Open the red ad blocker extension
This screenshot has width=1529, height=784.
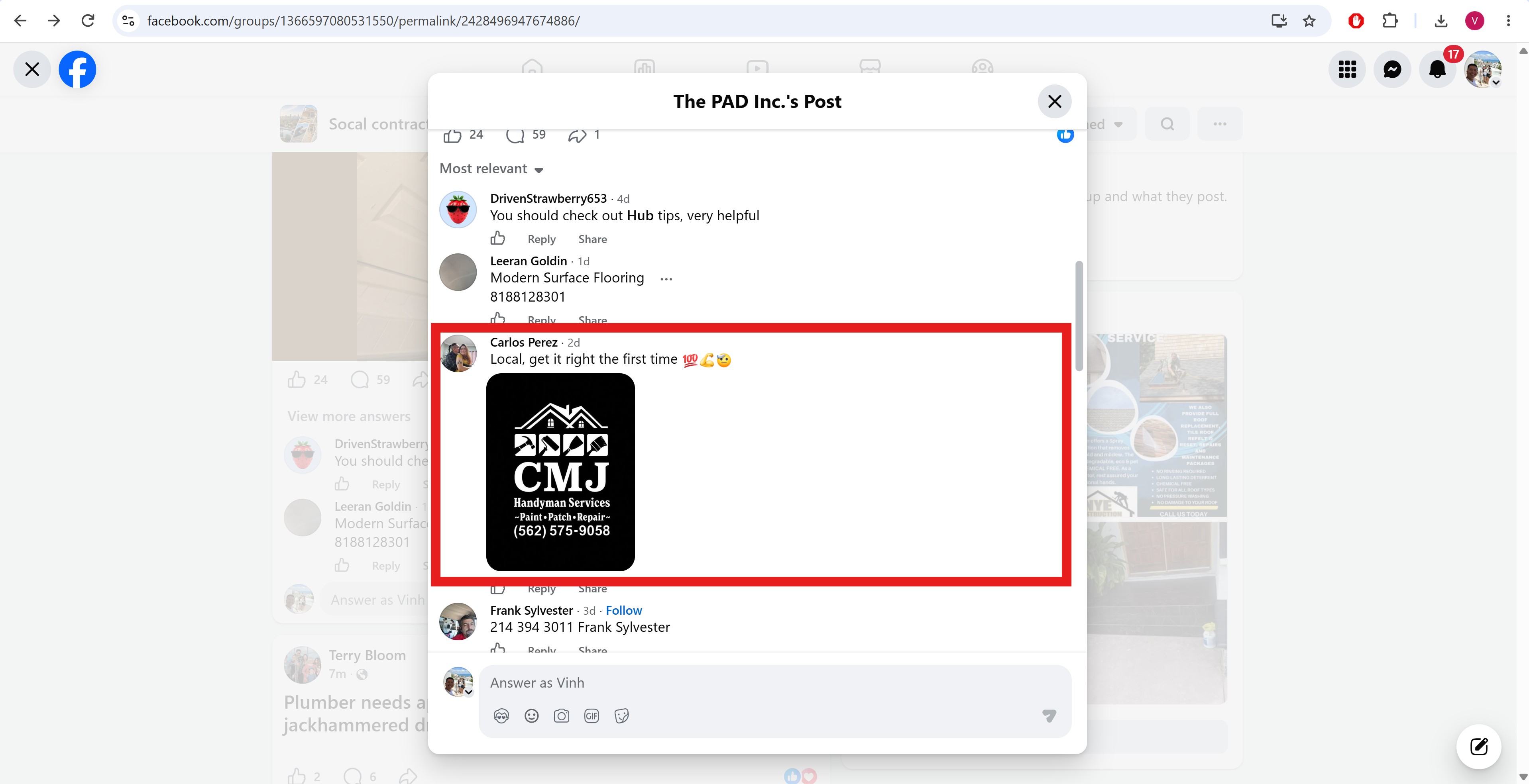pos(1356,21)
